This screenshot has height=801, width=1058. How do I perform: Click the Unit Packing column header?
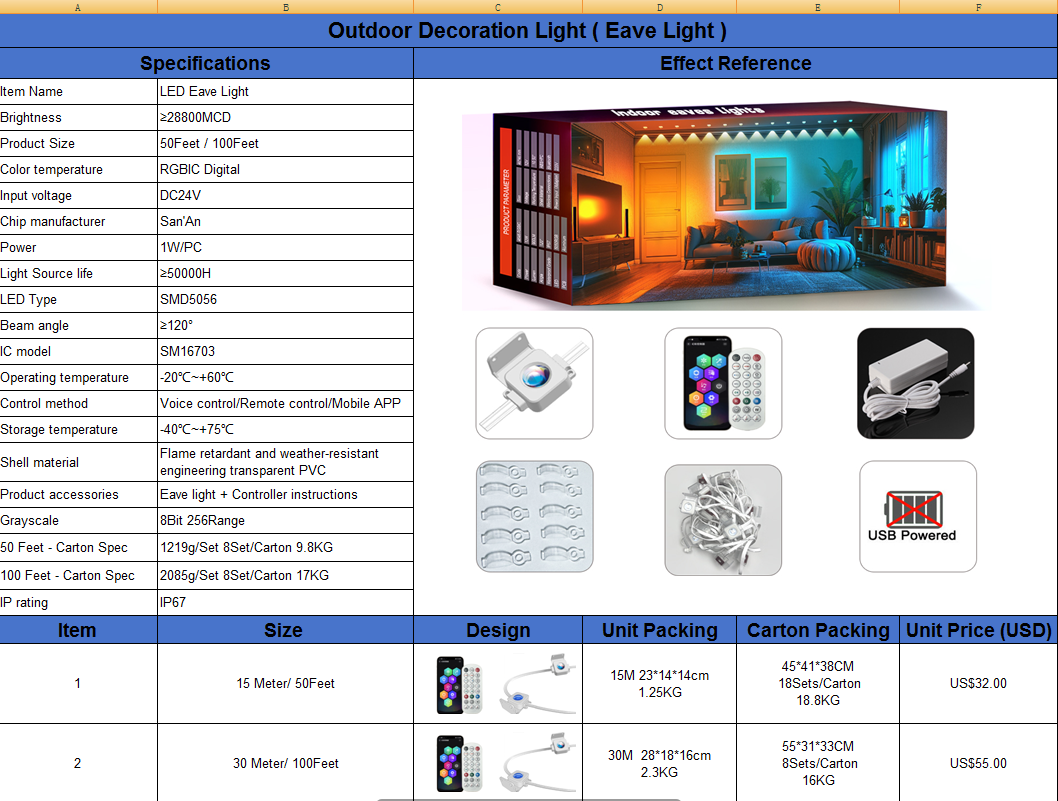659,630
